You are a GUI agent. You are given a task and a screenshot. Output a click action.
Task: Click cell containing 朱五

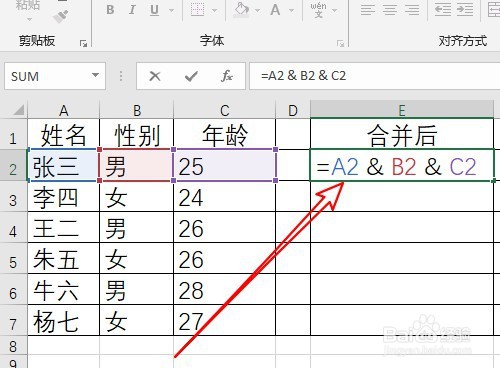pos(64,258)
